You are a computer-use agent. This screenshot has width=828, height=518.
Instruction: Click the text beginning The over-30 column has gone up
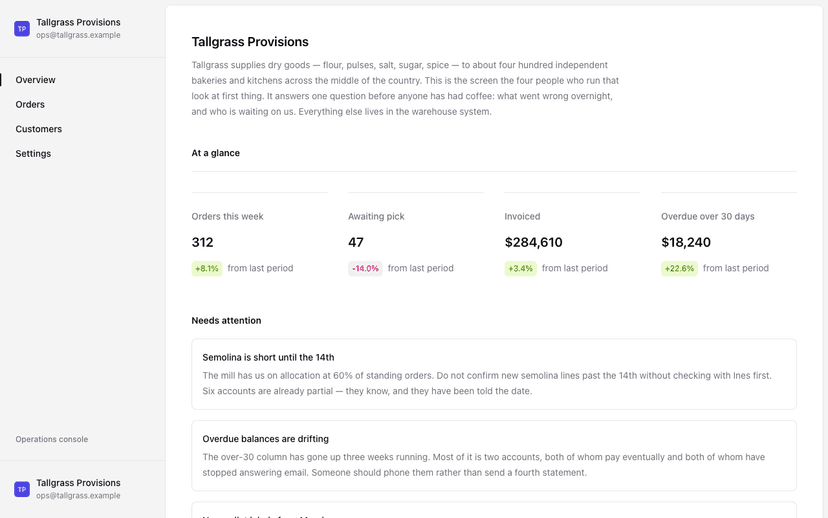click(x=484, y=465)
